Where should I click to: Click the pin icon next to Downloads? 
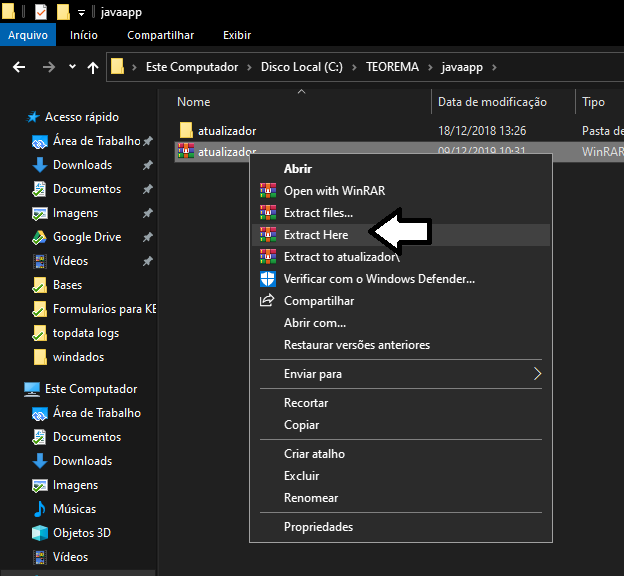pos(148,165)
